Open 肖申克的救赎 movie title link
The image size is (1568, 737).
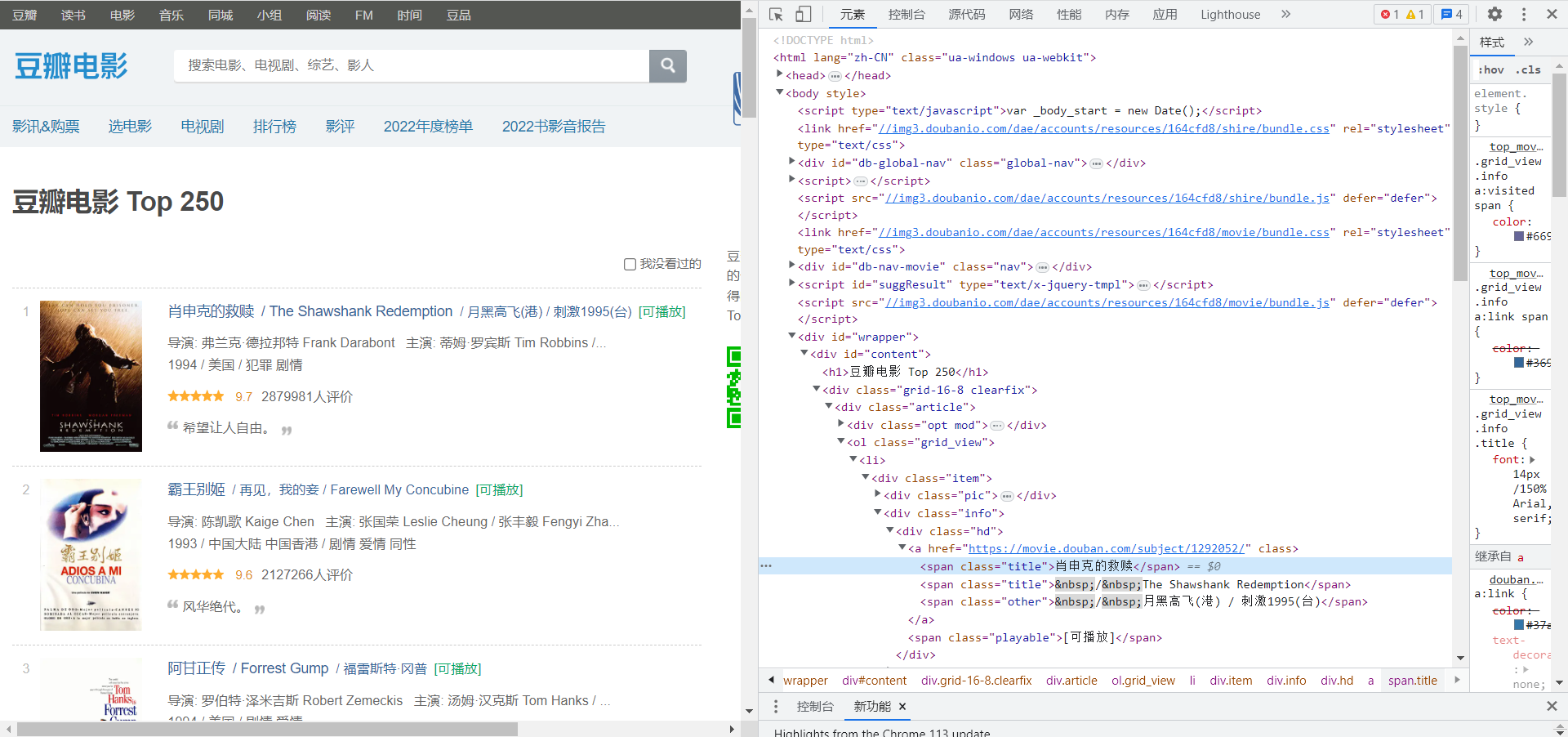coord(211,311)
